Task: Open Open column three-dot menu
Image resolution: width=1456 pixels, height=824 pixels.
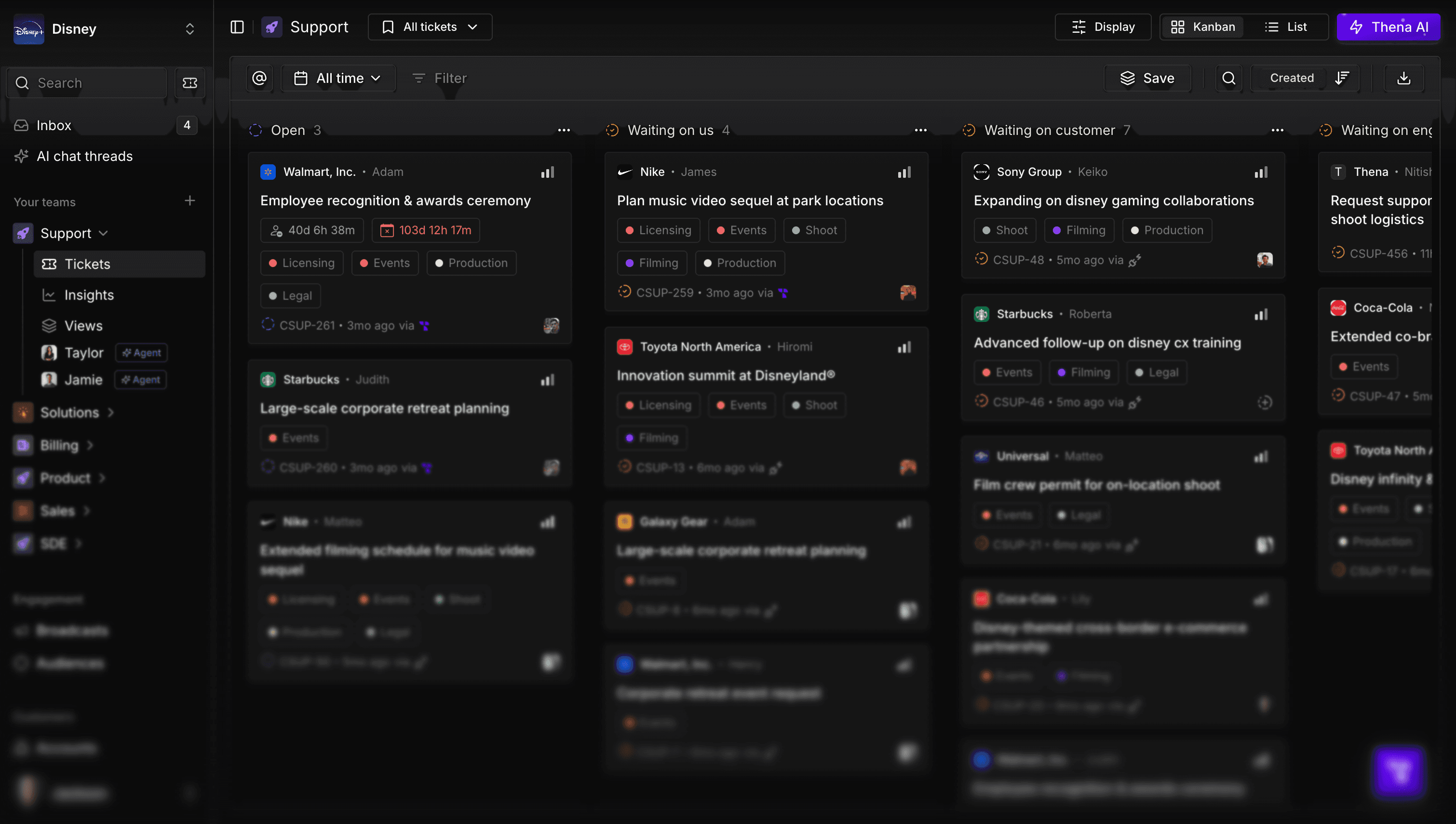Action: [564, 130]
